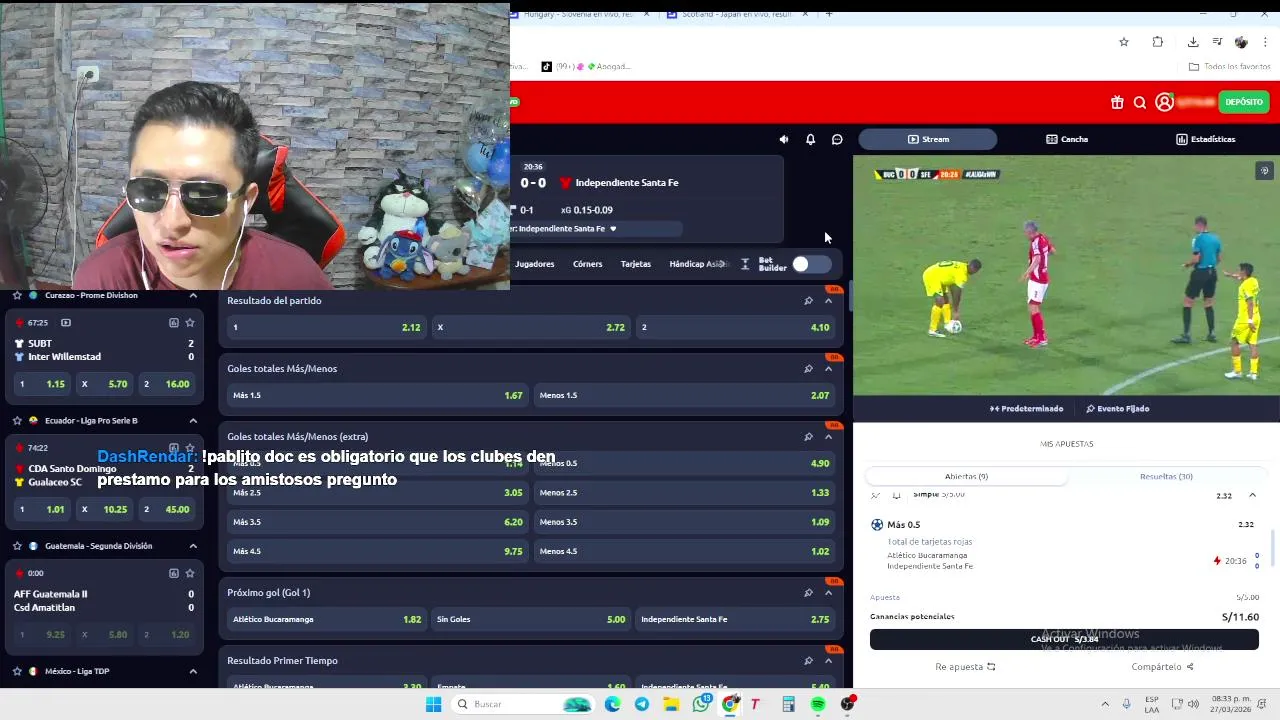This screenshot has height=720, width=1280.
Task: Open the gift promotions icon
Action: (1117, 102)
